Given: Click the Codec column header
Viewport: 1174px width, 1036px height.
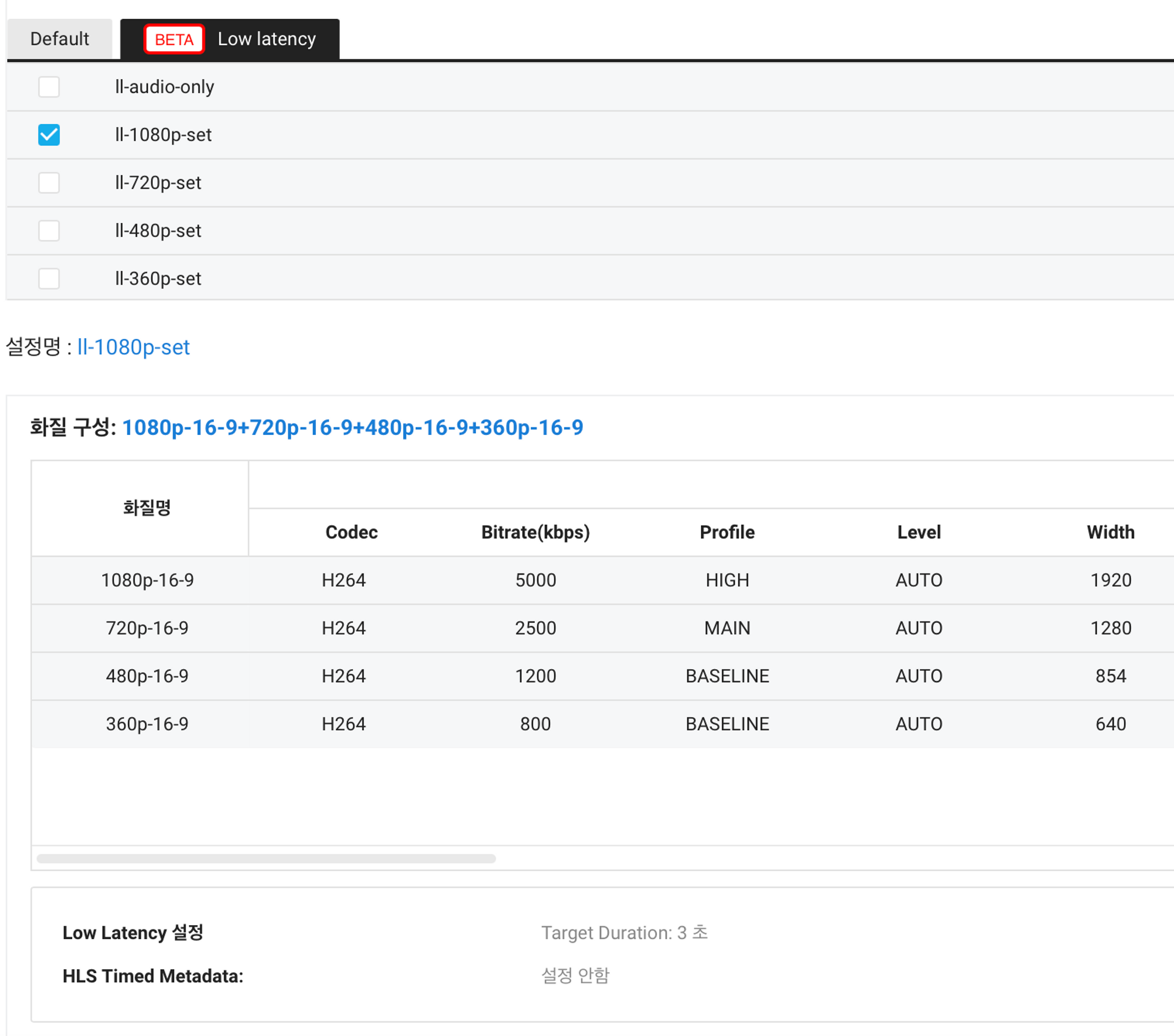Looking at the screenshot, I should (x=351, y=532).
